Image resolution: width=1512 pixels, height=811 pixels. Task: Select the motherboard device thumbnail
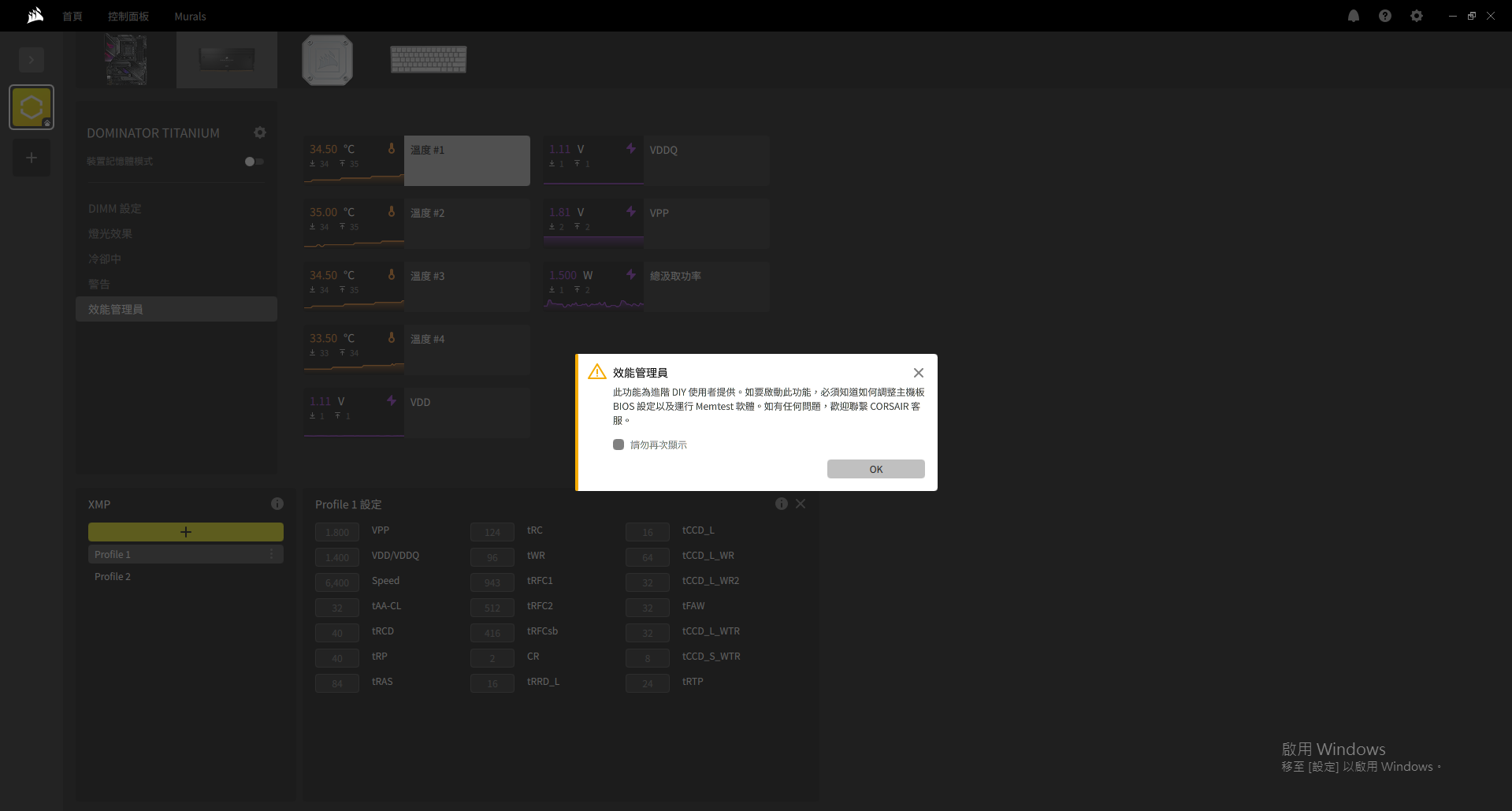(126, 60)
